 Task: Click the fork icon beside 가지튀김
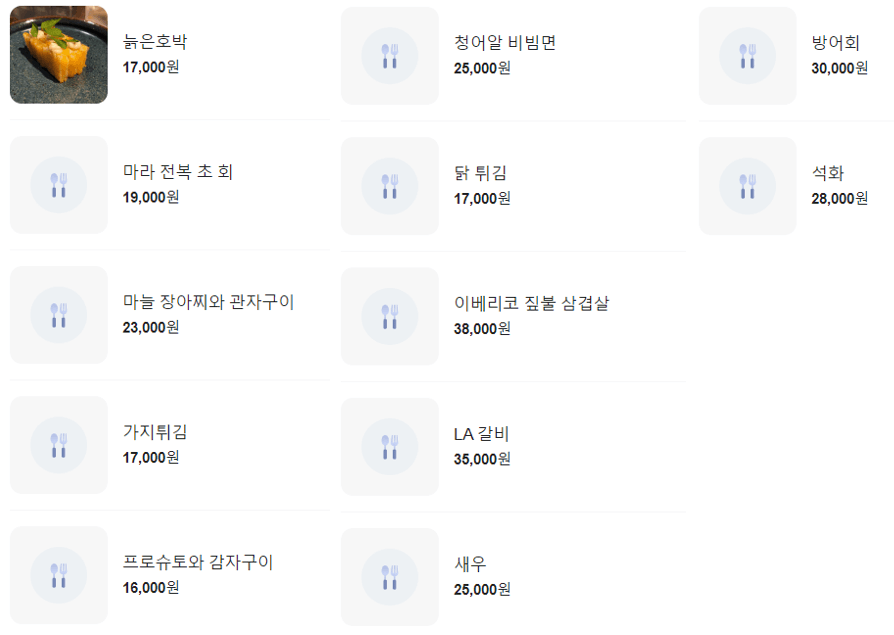click(x=59, y=446)
